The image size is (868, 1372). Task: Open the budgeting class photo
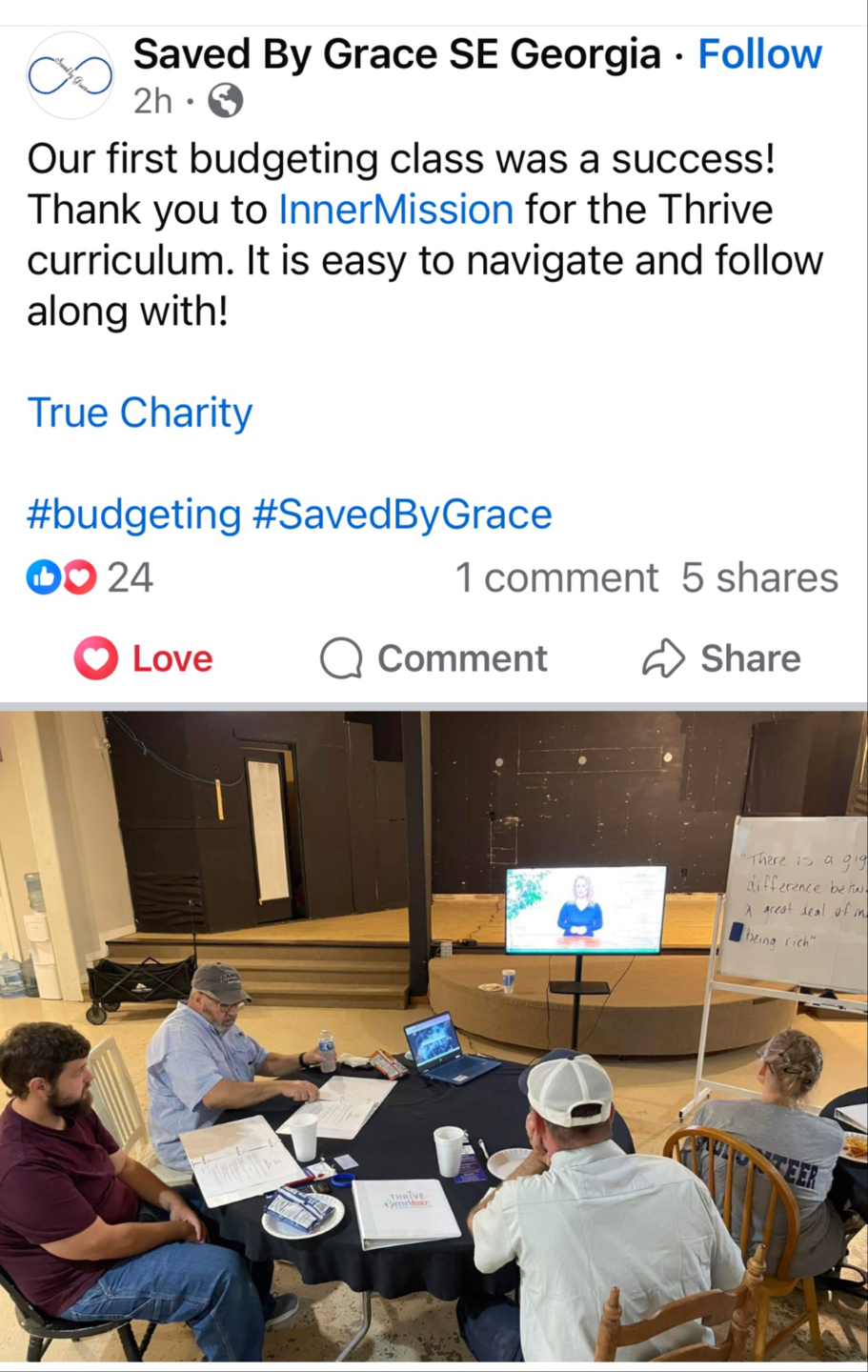pos(434,1037)
